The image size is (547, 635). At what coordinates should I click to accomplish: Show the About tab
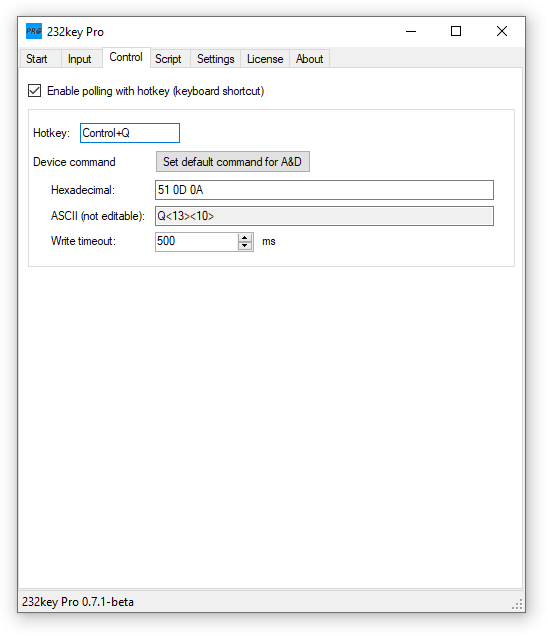coord(309,59)
